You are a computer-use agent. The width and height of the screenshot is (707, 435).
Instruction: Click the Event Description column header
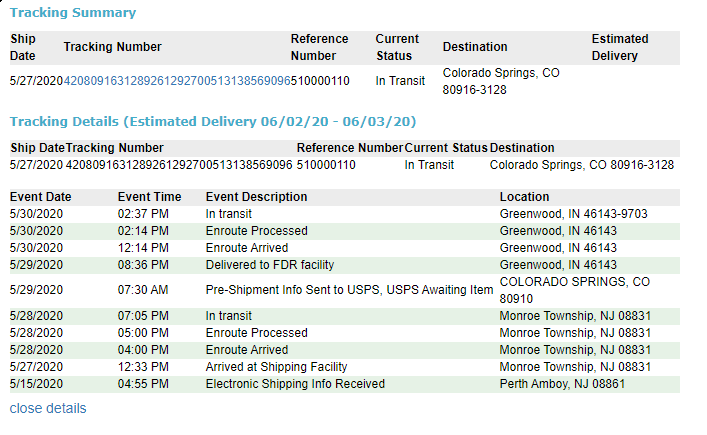pyautogui.click(x=257, y=197)
